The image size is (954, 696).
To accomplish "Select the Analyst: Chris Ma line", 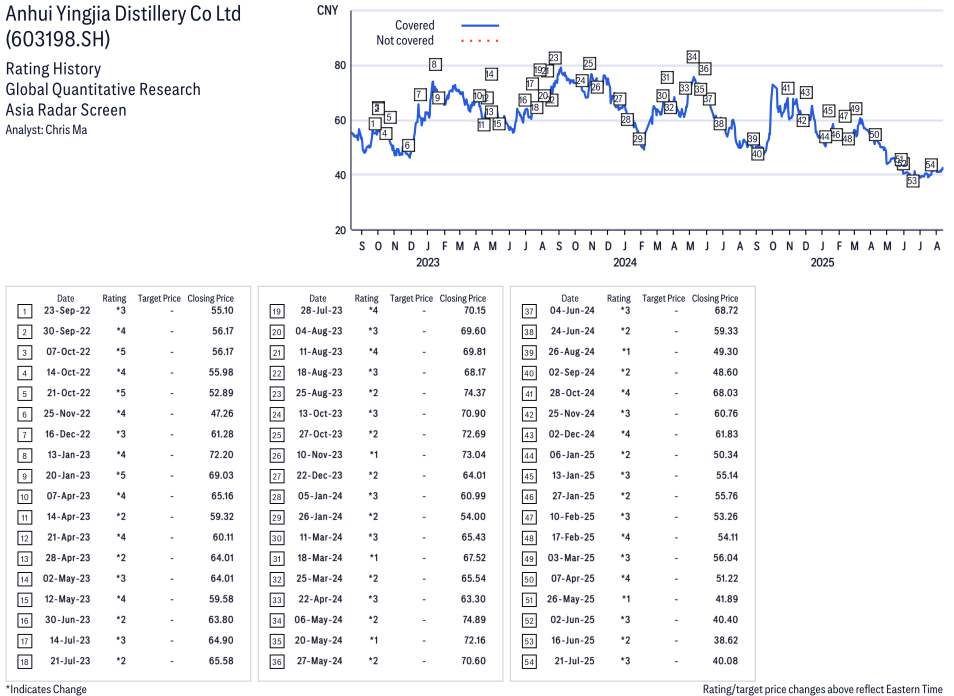I will pyautogui.click(x=46, y=130).
